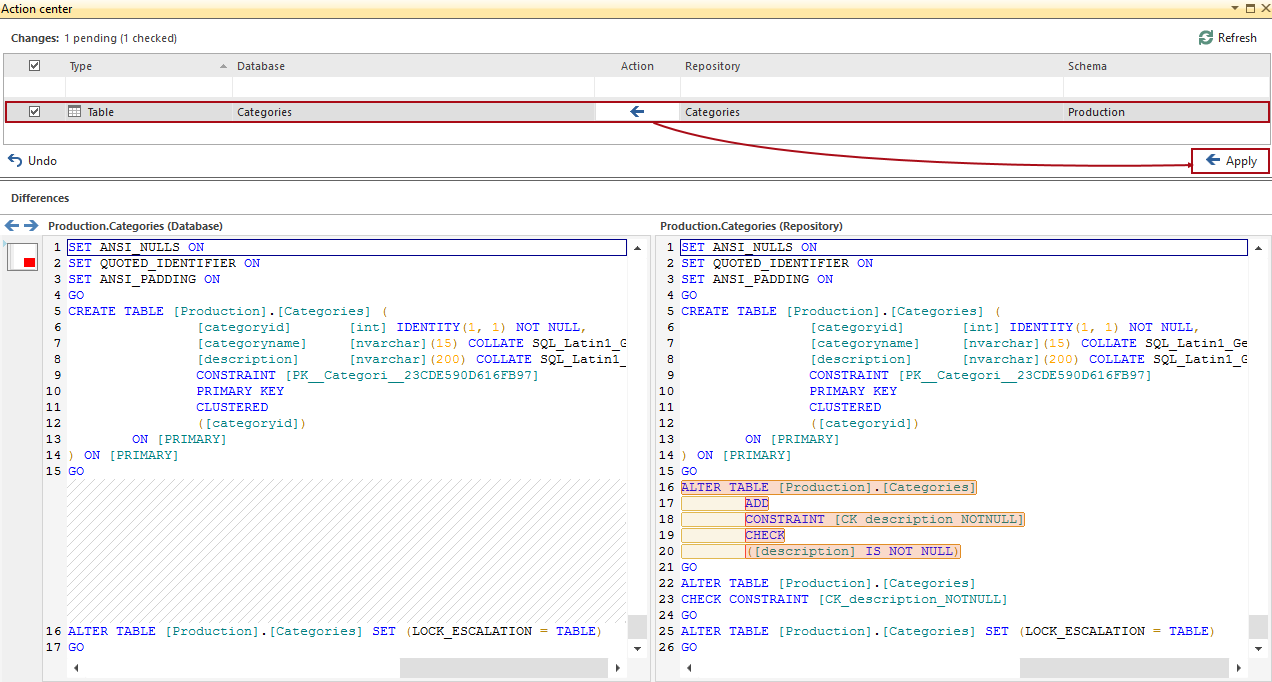Click the blue action arrow for Categories
Viewport: 1272px width, 682px height.
(x=637, y=112)
